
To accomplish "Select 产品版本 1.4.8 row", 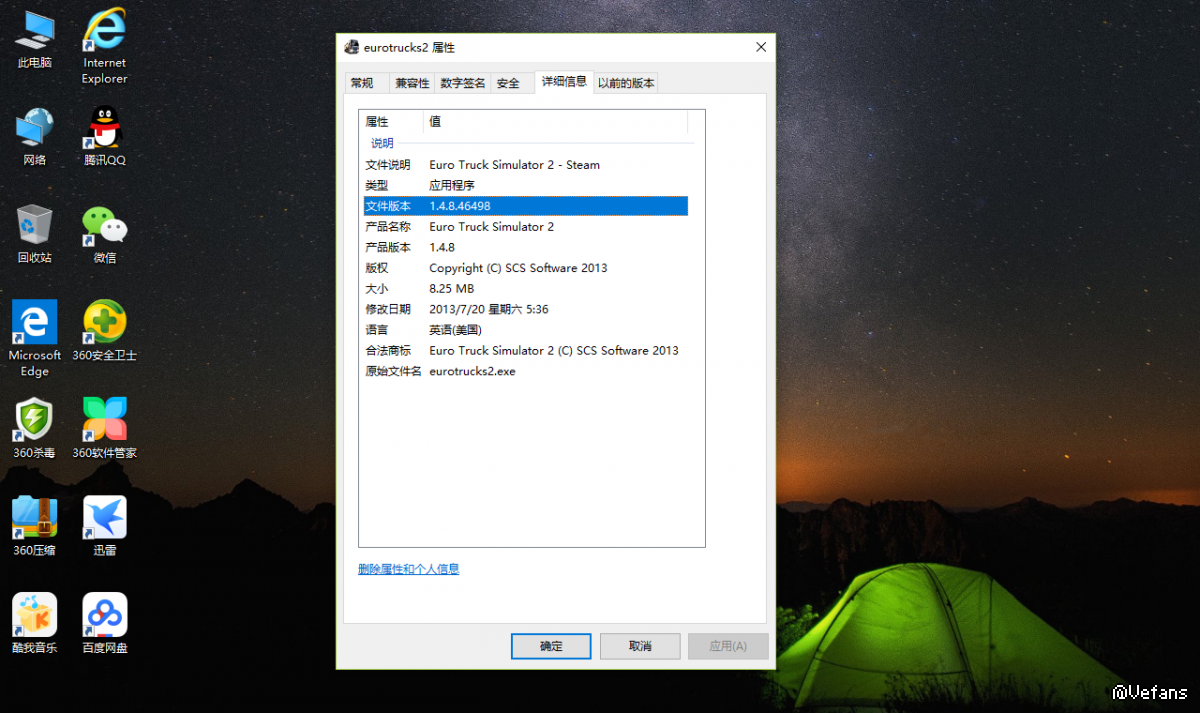I will (x=525, y=247).
